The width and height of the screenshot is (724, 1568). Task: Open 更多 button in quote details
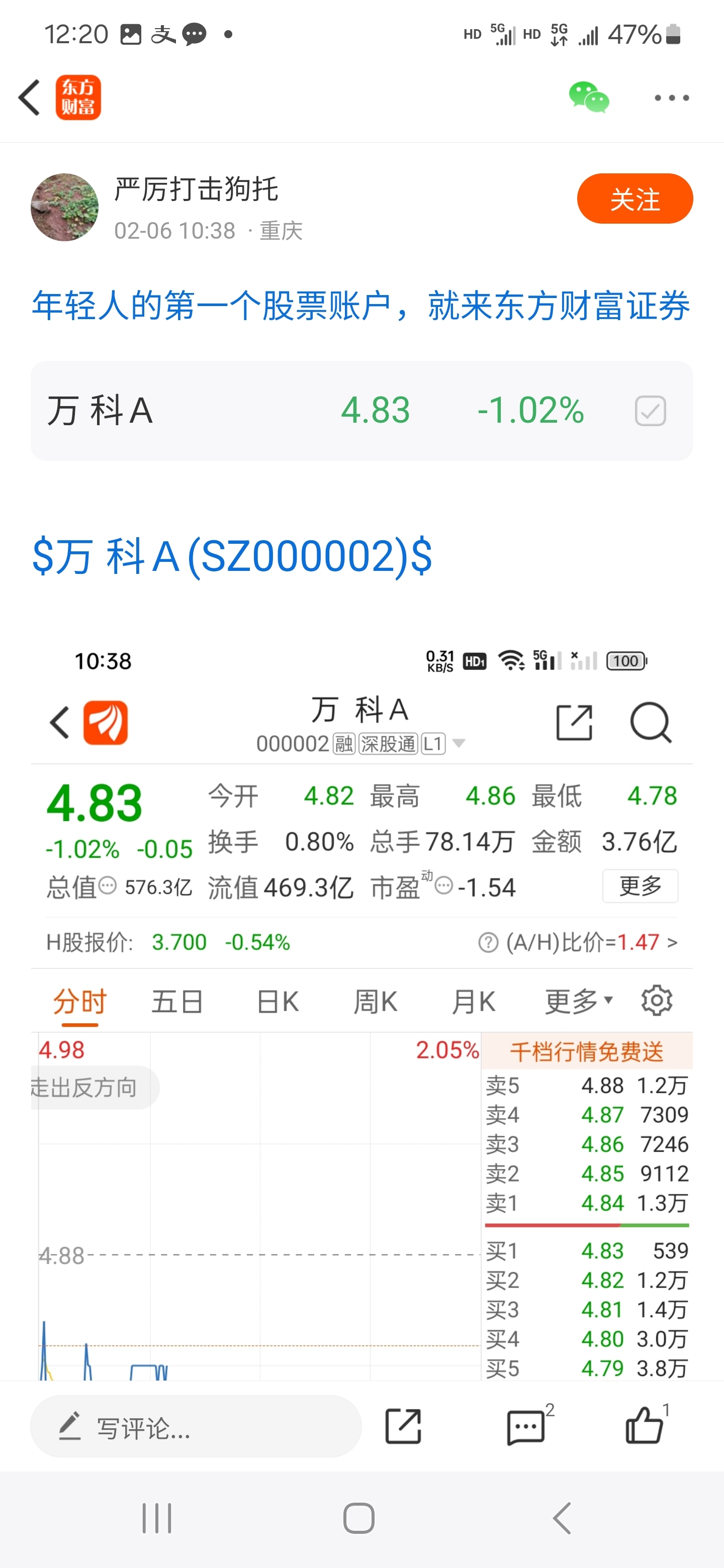click(x=640, y=886)
